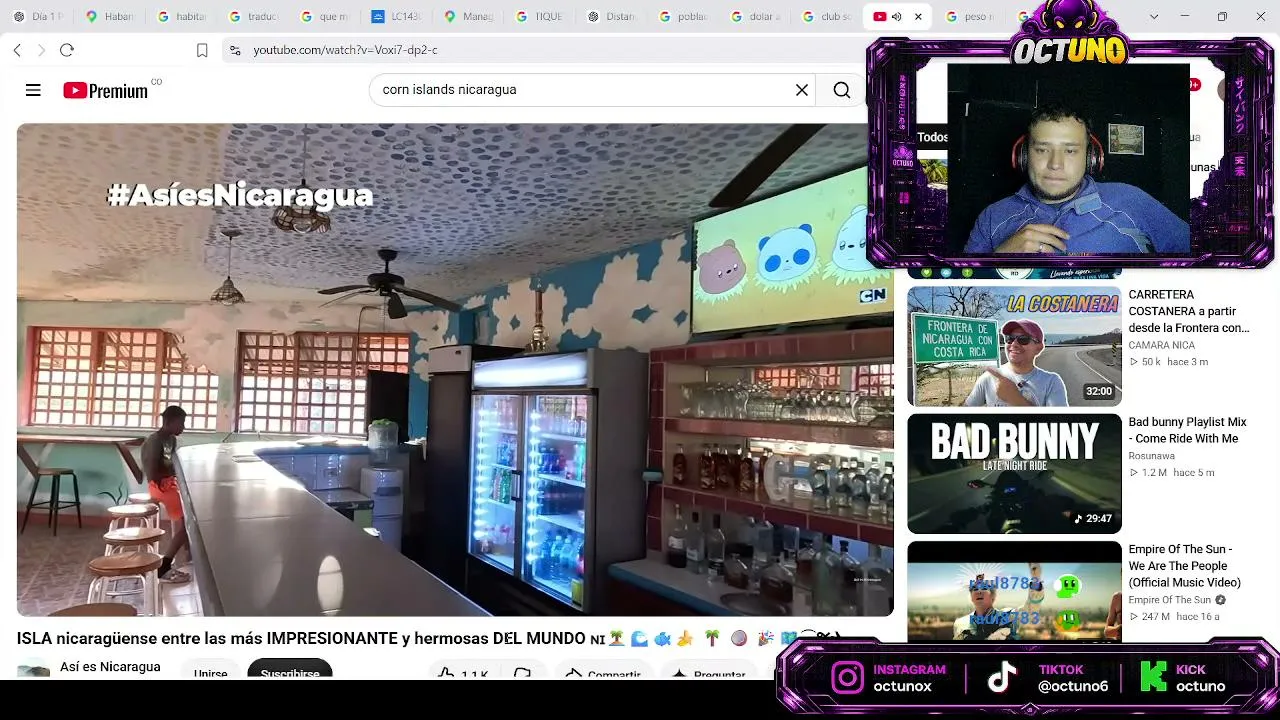Click the video title 'ISLA nicaragüense entre las más IMPRESIONANTE'
1280x720 pixels.
pos(301,638)
